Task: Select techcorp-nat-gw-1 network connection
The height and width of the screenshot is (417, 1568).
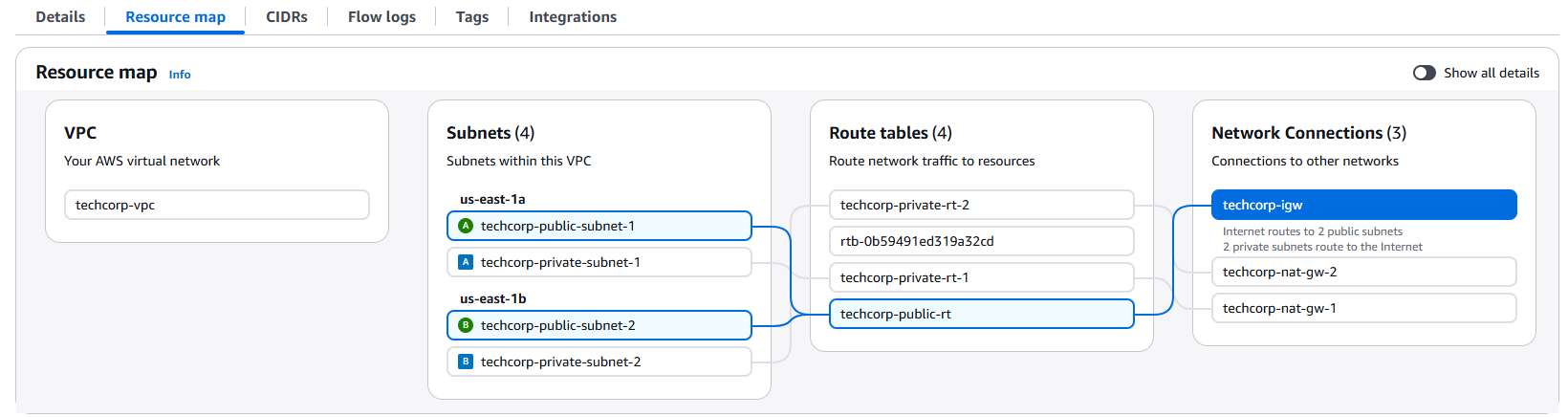Action: [x=1363, y=308]
